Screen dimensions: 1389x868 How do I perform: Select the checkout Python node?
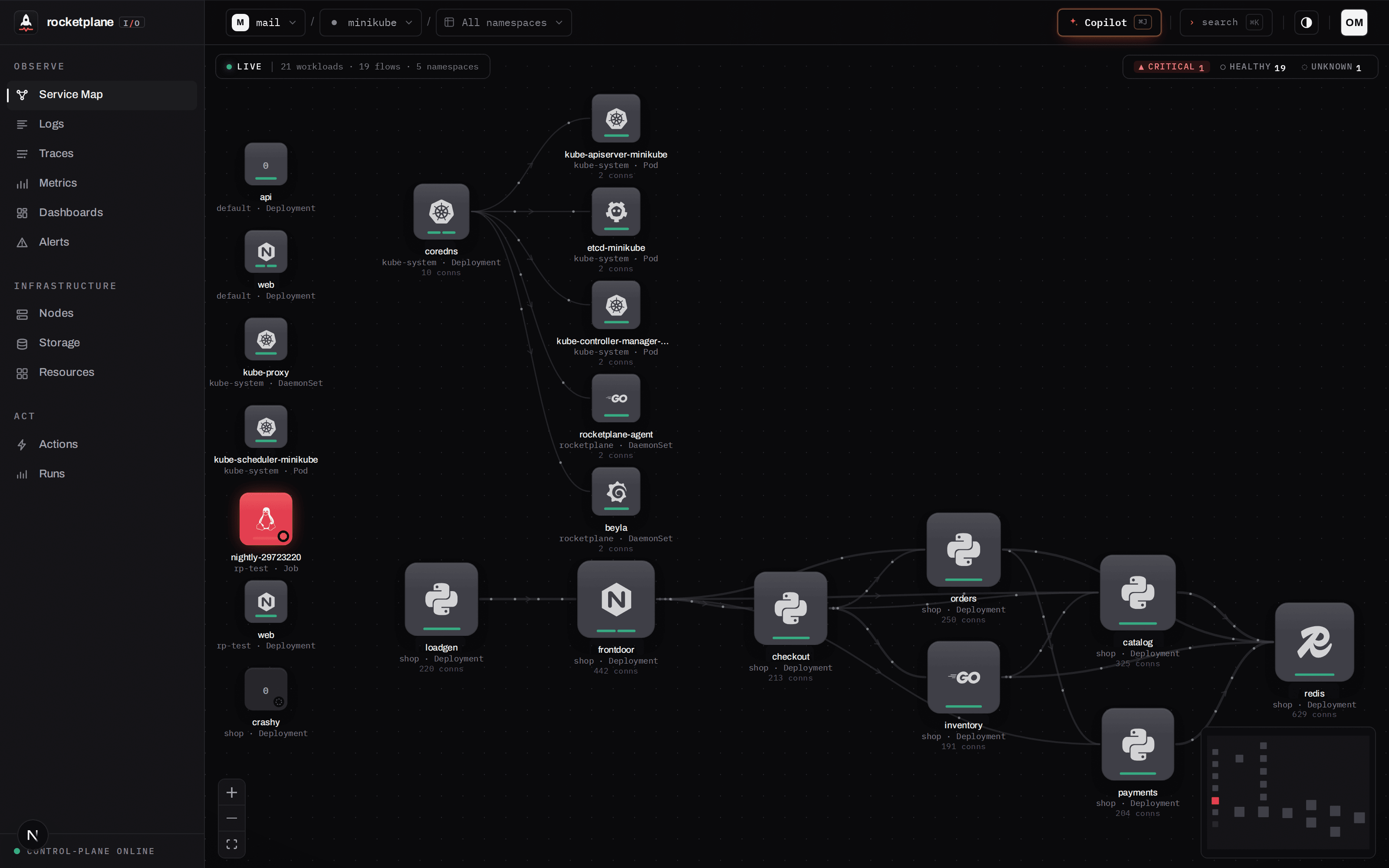(x=790, y=608)
